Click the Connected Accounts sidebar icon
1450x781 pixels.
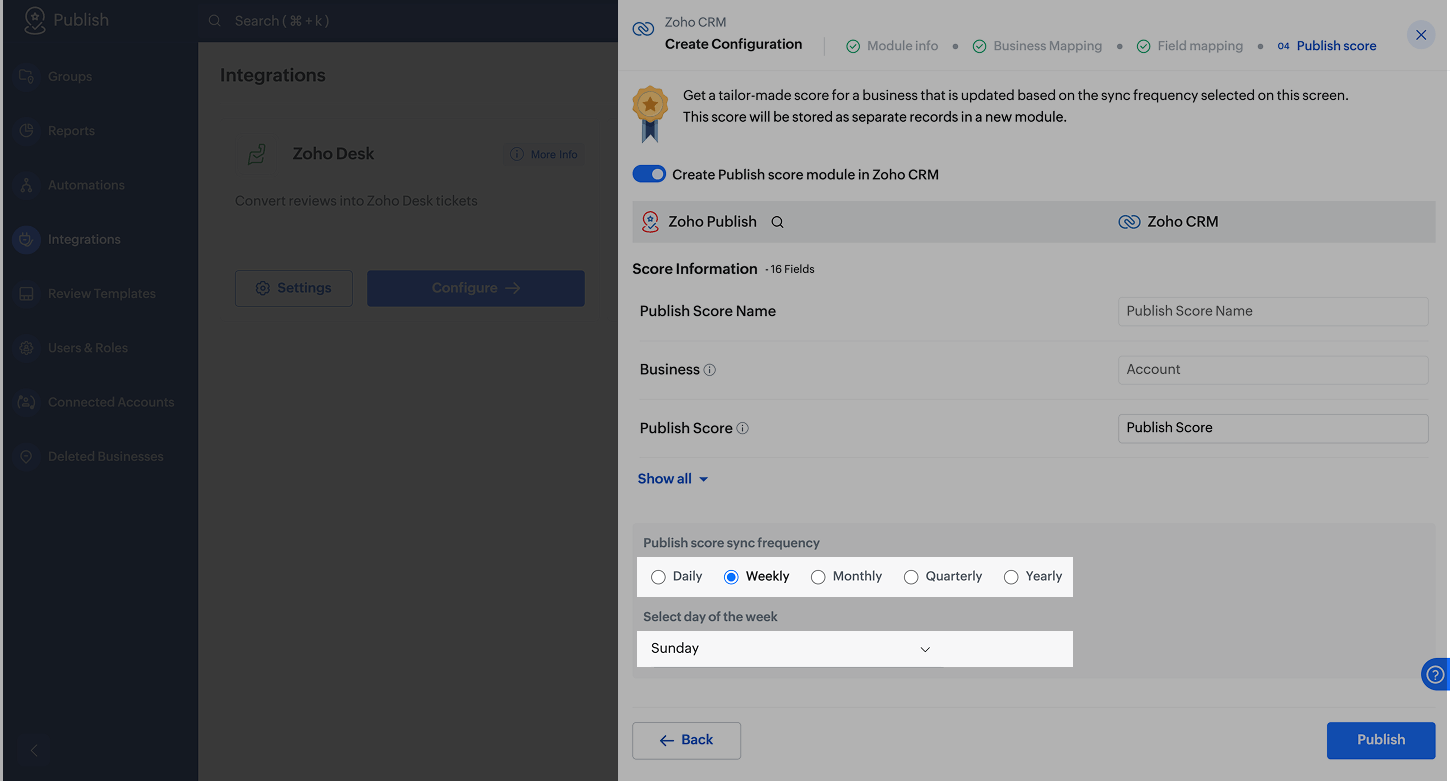[26, 402]
